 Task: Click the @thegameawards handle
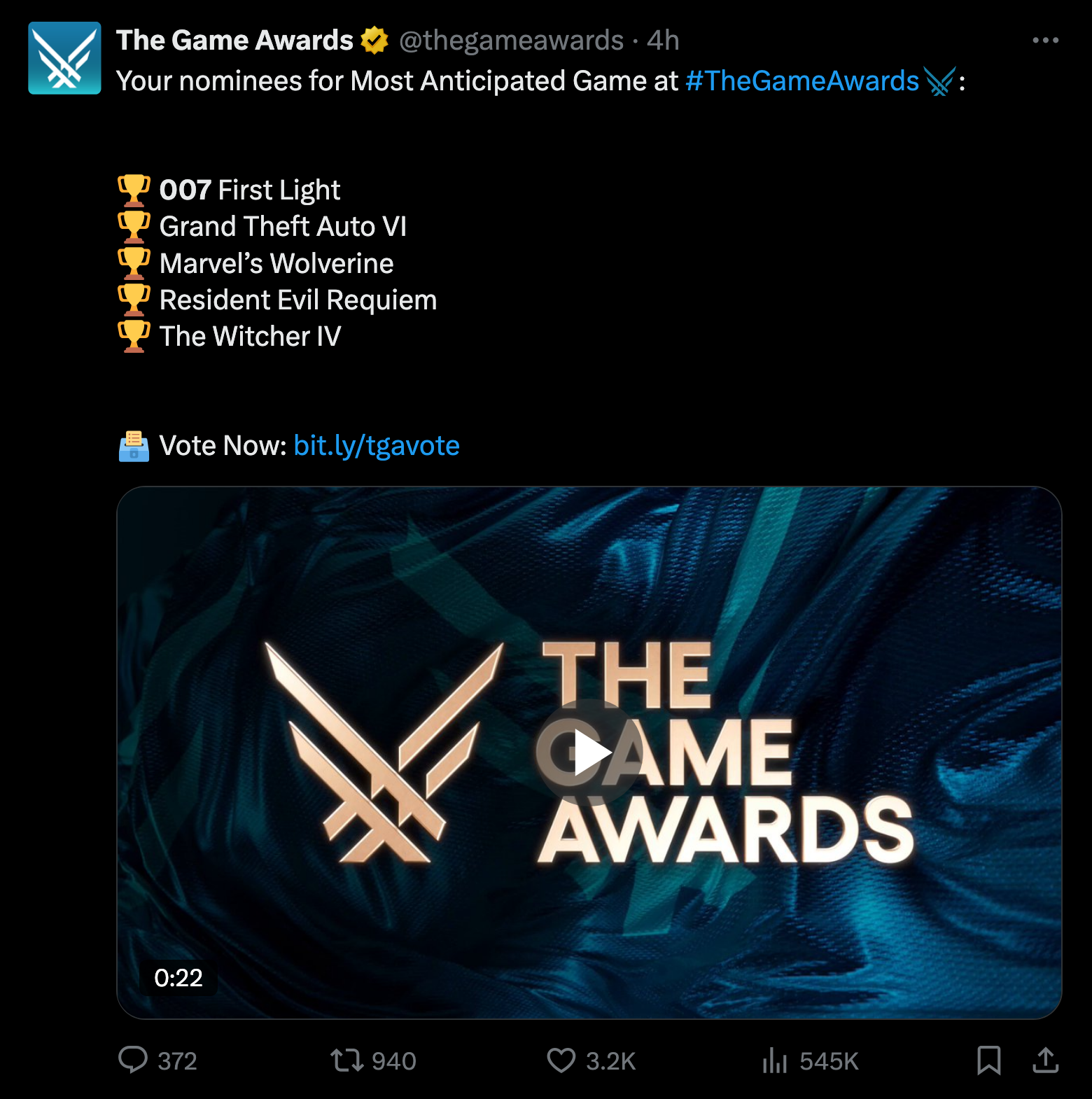(x=511, y=41)
